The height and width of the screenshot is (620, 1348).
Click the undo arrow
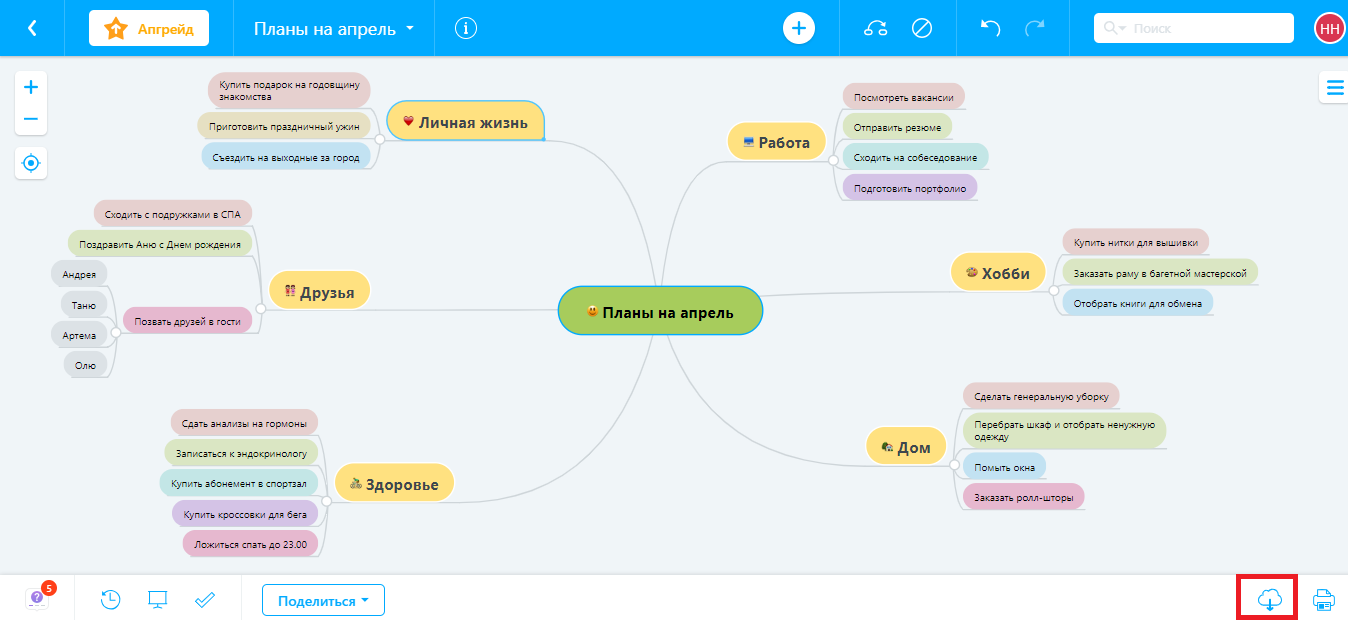click(990, 28)
